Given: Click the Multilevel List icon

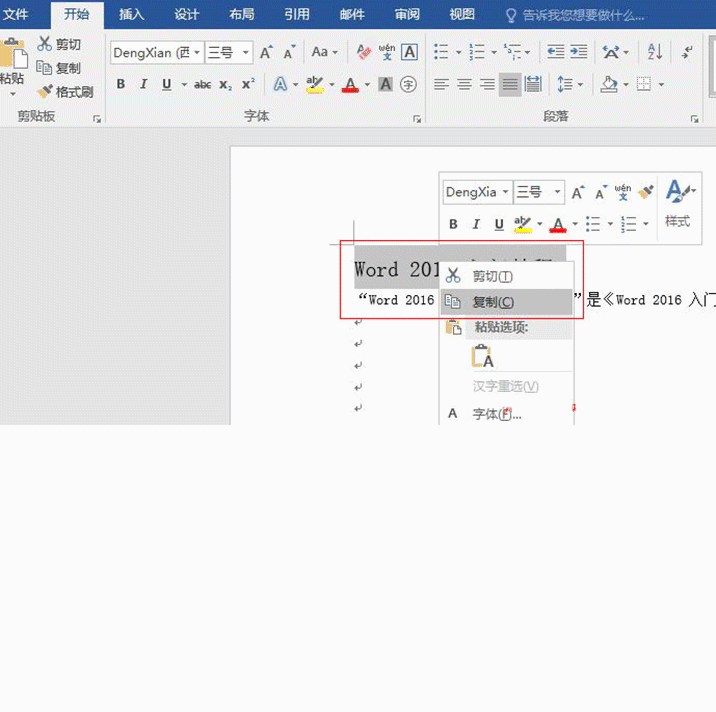Looking at the screenshot, I should tap(512, 52).
